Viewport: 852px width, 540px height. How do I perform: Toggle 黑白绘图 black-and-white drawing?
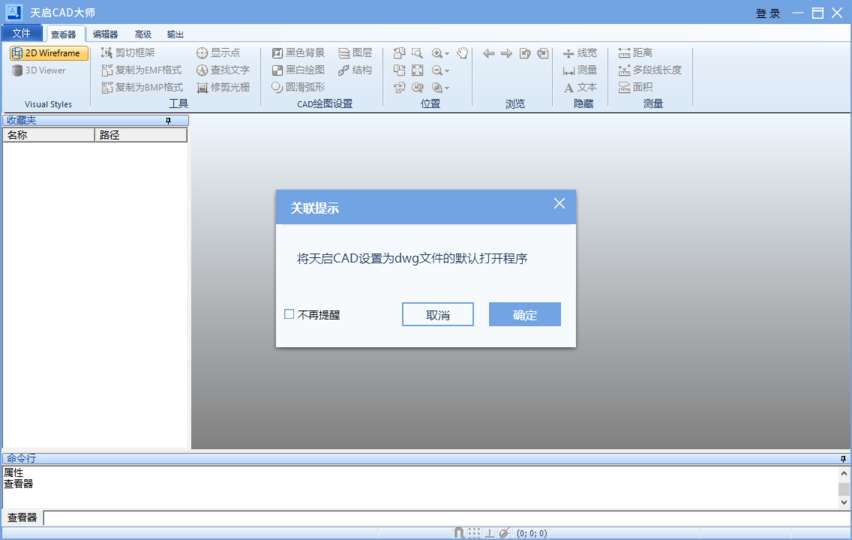pyautogui.click(x=298, y=70)
